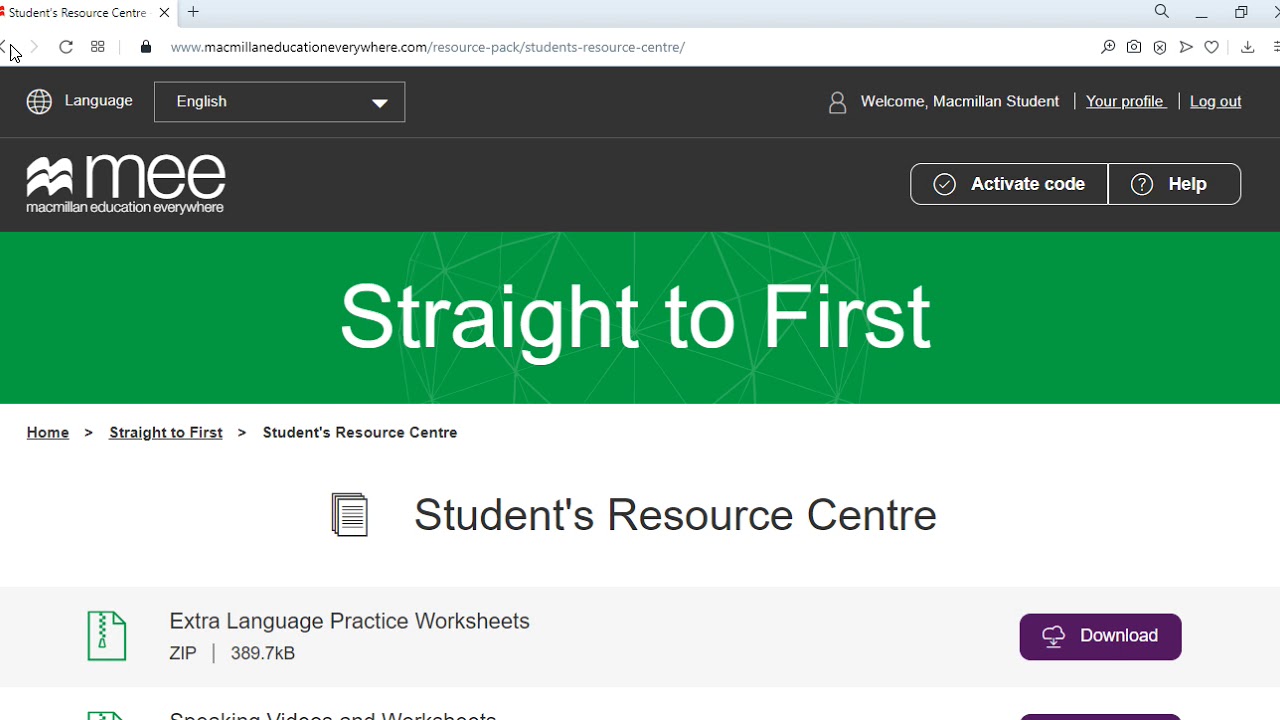Go to Home breadcrumb link
The height and width of the screenshot is (720, 1280).
click(48, 433)
